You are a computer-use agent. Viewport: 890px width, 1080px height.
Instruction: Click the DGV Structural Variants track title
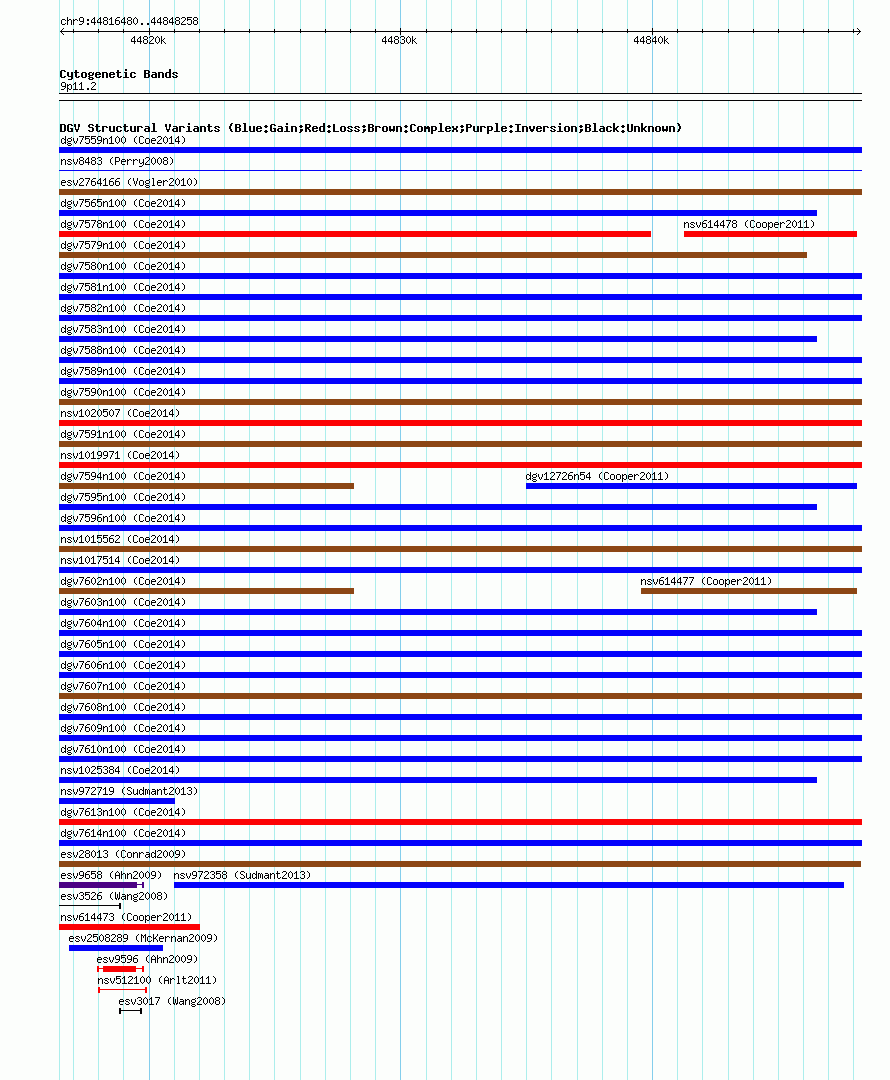pos(371,128)
